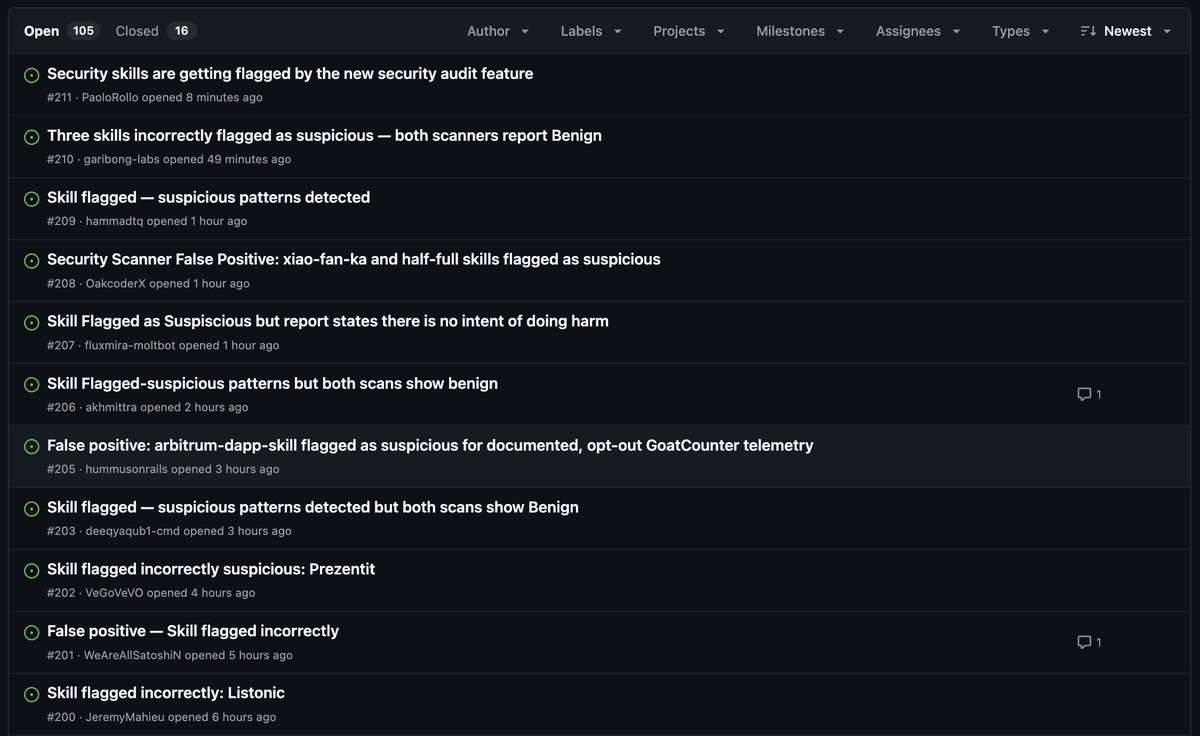Open comments on issue #201
Image resolution: width=1200 pixels, height=736 pixels.
click(1089, 642)
